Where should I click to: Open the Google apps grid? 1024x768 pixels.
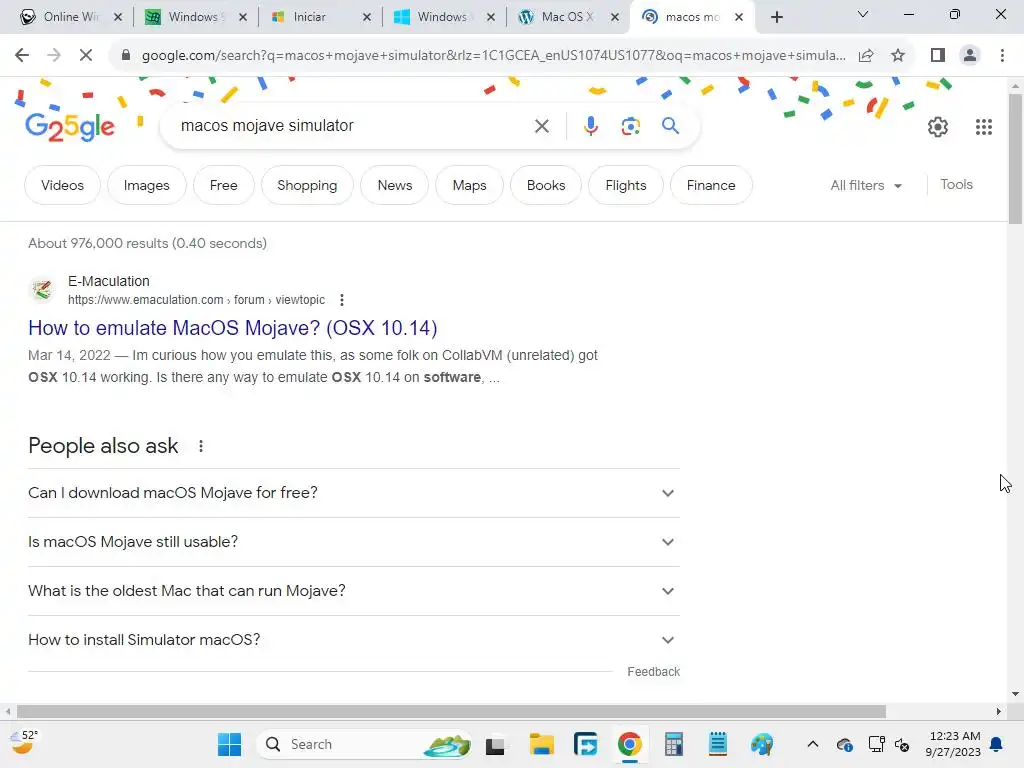(984, 127)
